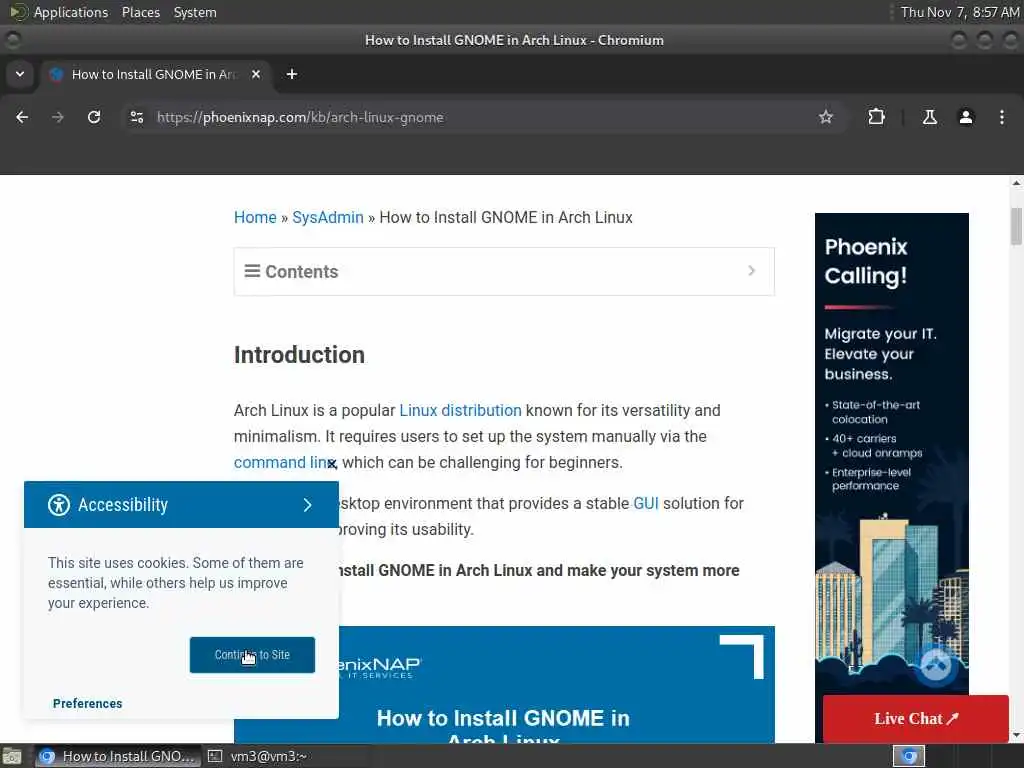Open a new tab with plus button
Viewport: 1024px width, 768px height.
pyautogui.click(x=292, y=74)
